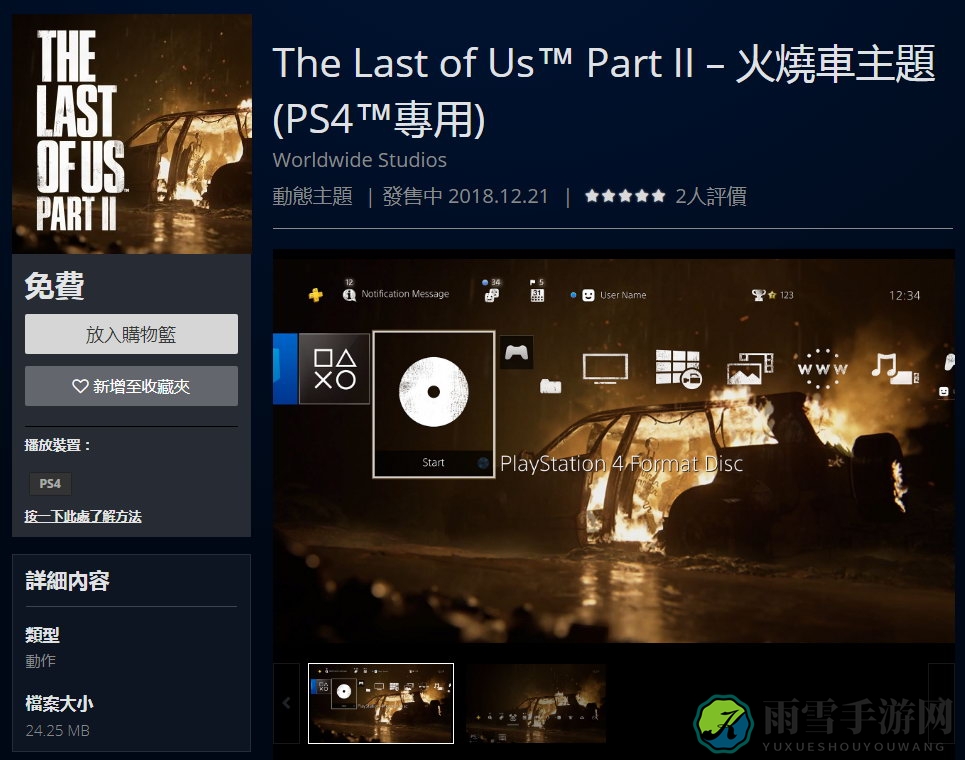Click the PlayStation symbols tile
Image resolution: width=965 pixels, height=760 pixels.
(334, 369)
